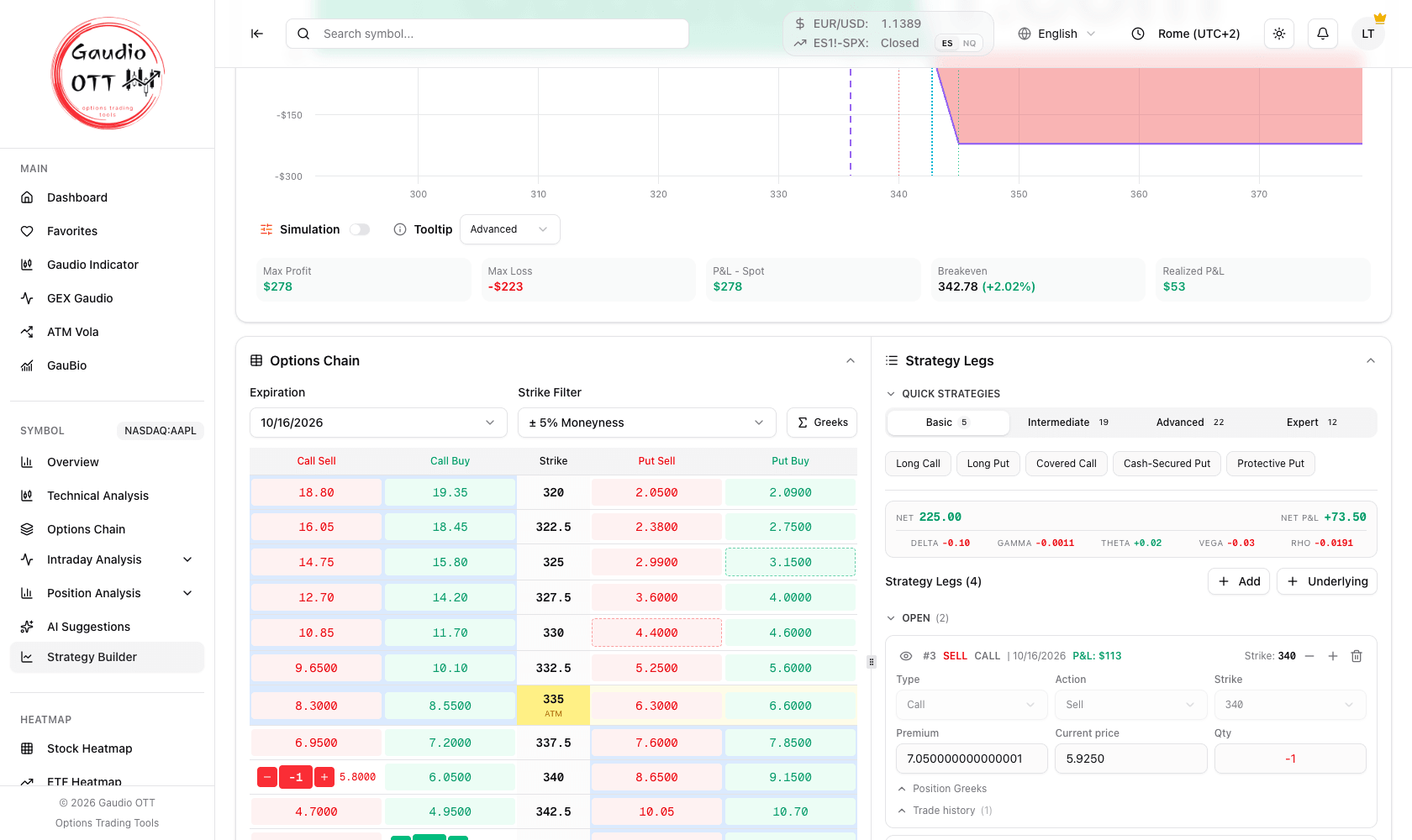Click the tooltip info icon

tap(400, 229)
